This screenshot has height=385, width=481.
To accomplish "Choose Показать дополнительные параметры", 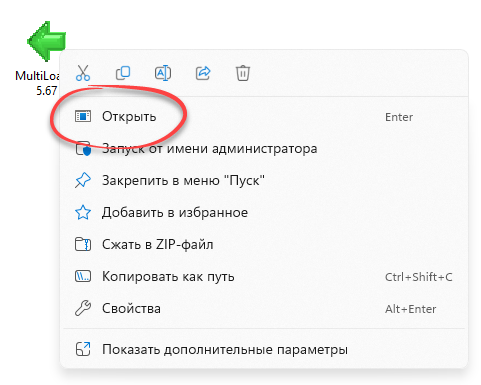I will pos(264,349).
